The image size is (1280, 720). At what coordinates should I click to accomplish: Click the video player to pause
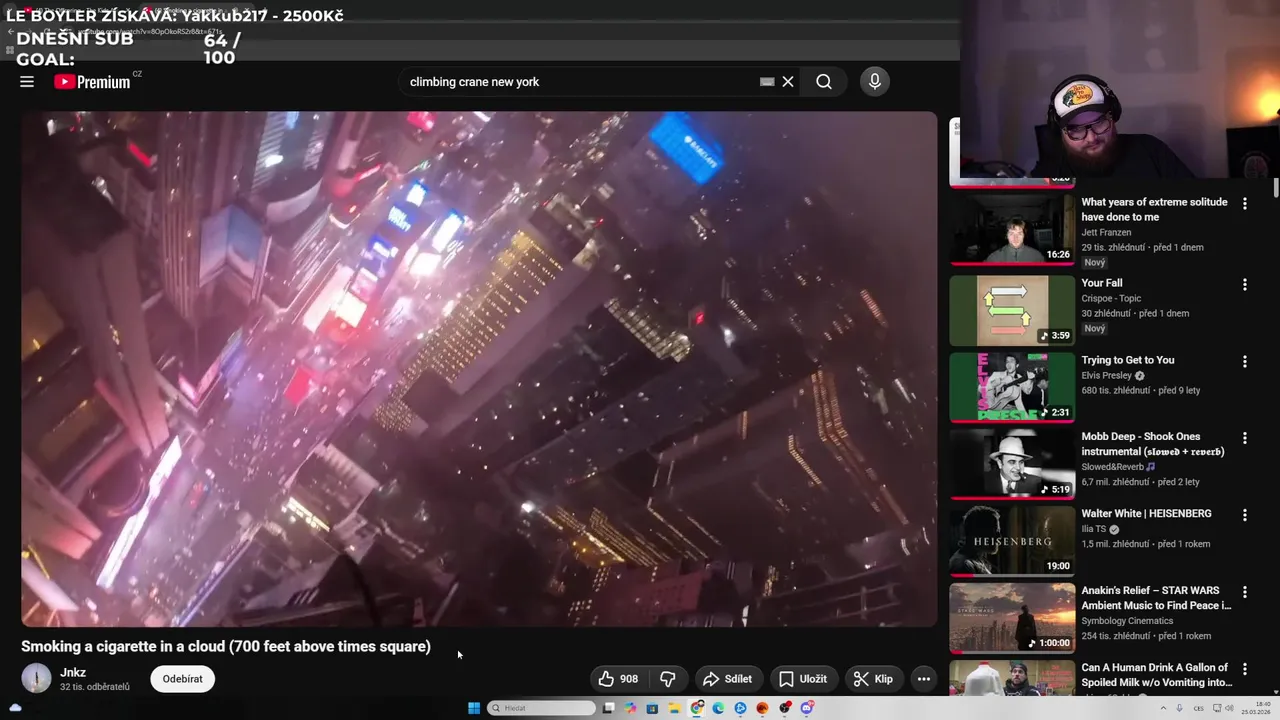tap(479, 369)
